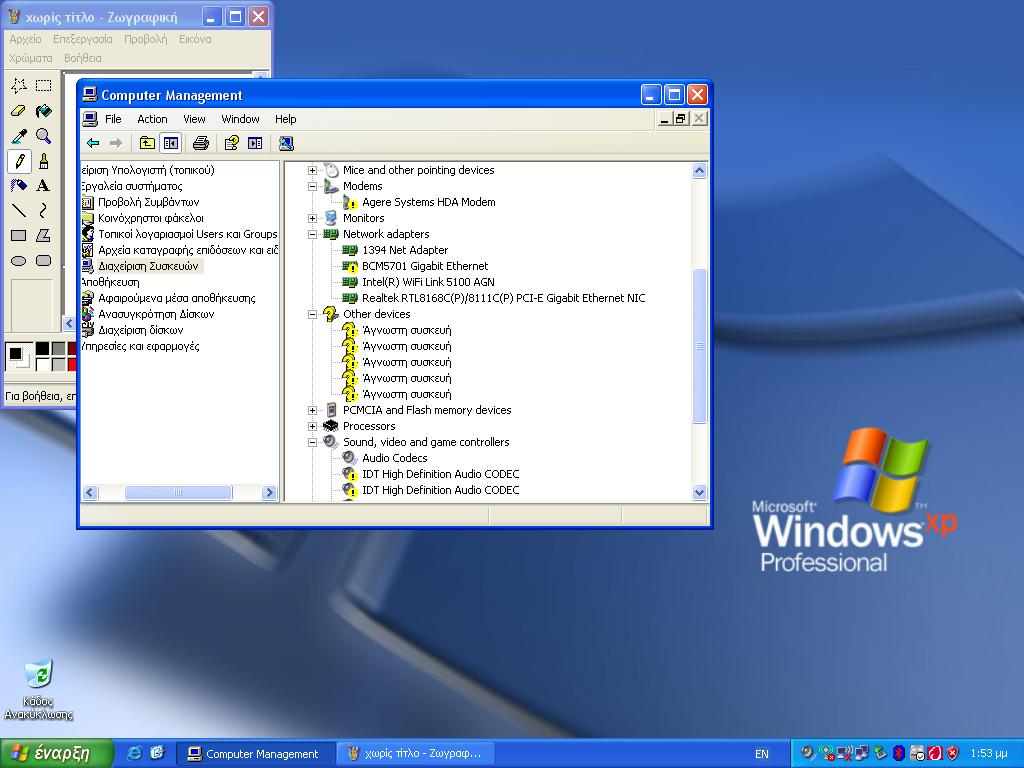Click the Forward arrow in Computer Management toolbar
This screenshot has width=1024, height=768.
(116, 143)
